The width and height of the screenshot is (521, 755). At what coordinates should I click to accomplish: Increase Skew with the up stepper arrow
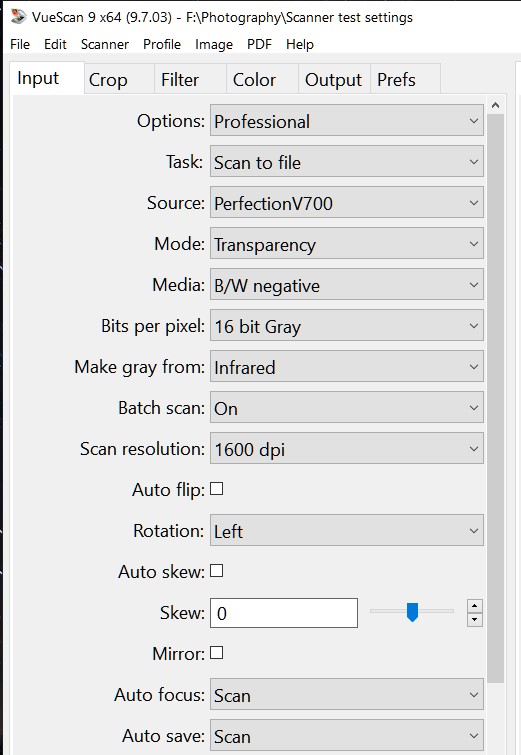pos(475,606)
